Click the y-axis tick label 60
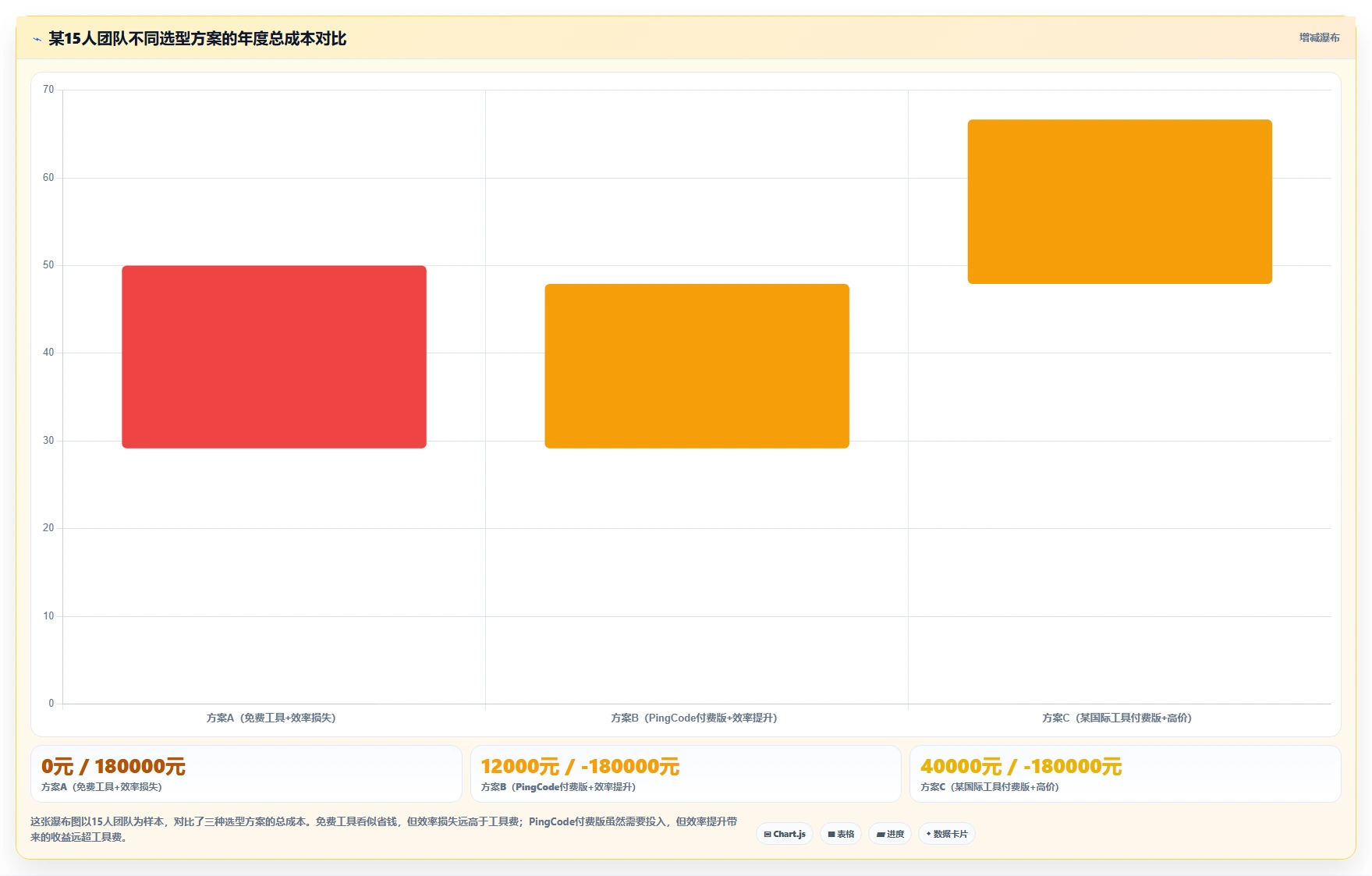The image size is (1372, 876). point(48,178)
